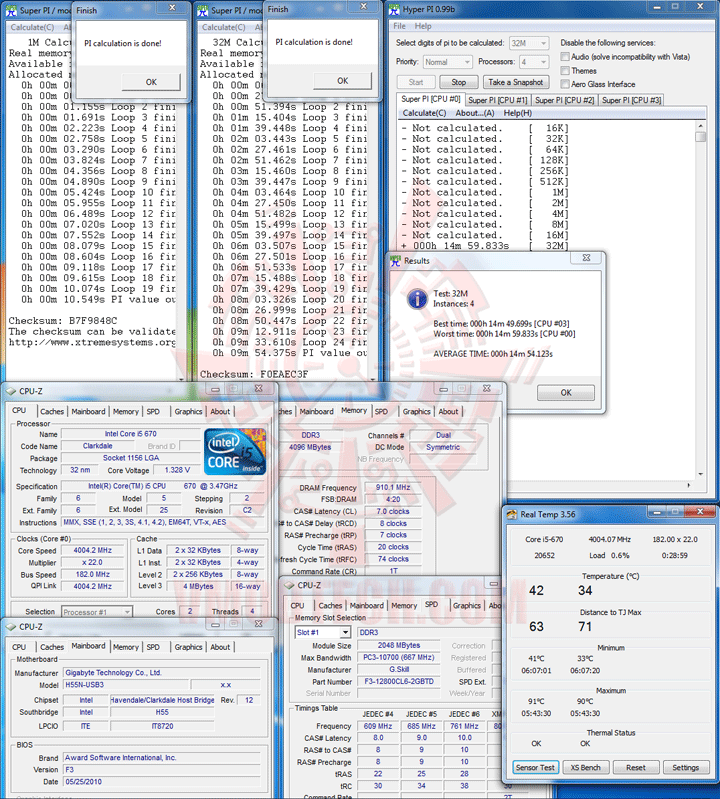Open the Priority Normal dropdown

[x=447, y=62]
